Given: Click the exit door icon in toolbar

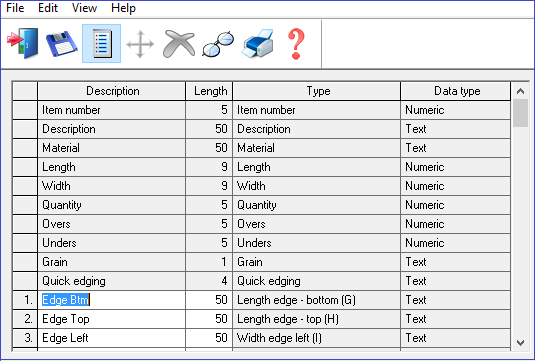Looking at the screenshot, I should pyautogui.click(x=23, y=43).
